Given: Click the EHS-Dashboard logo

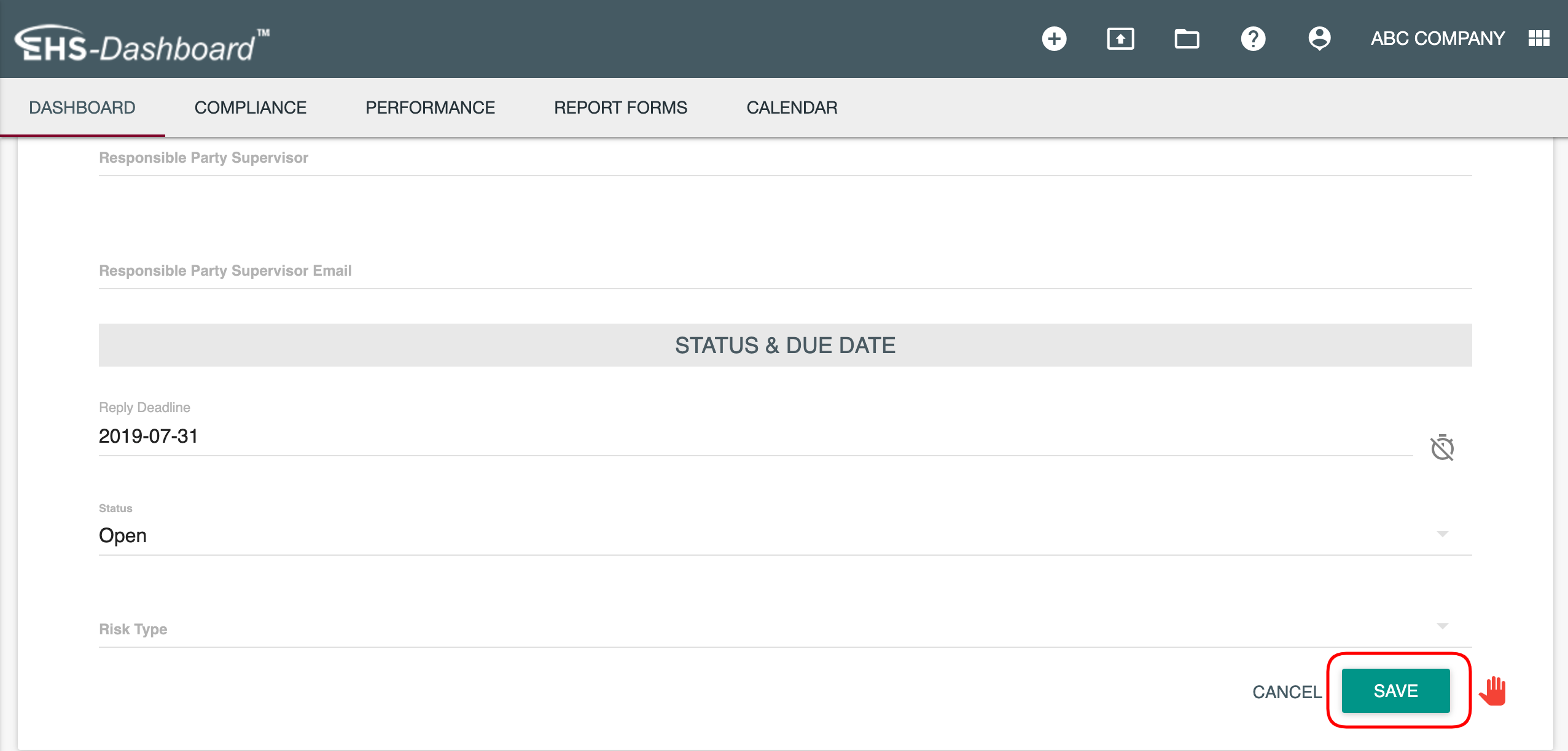Looking at the screenshot, I should click(x=141, y=44).
